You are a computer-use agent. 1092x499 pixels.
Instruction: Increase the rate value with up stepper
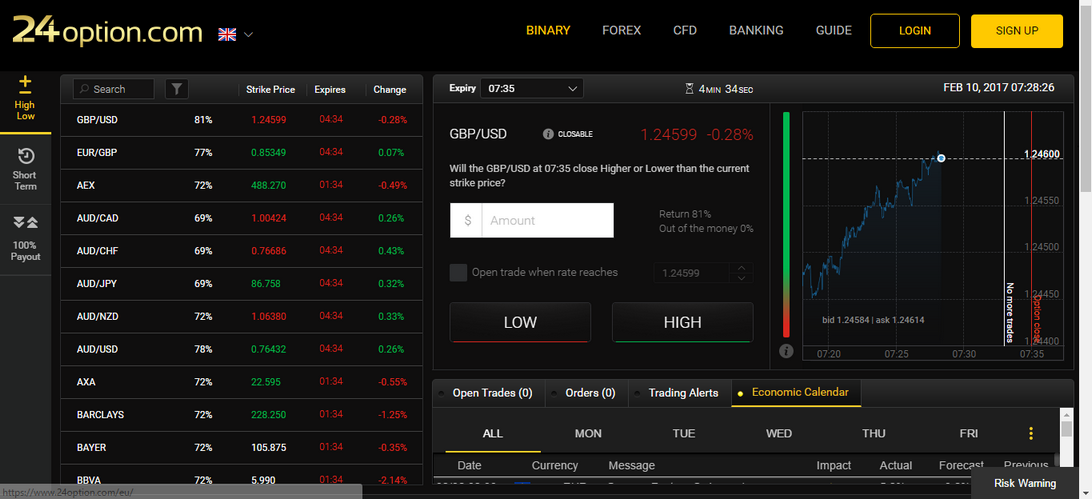742,267
